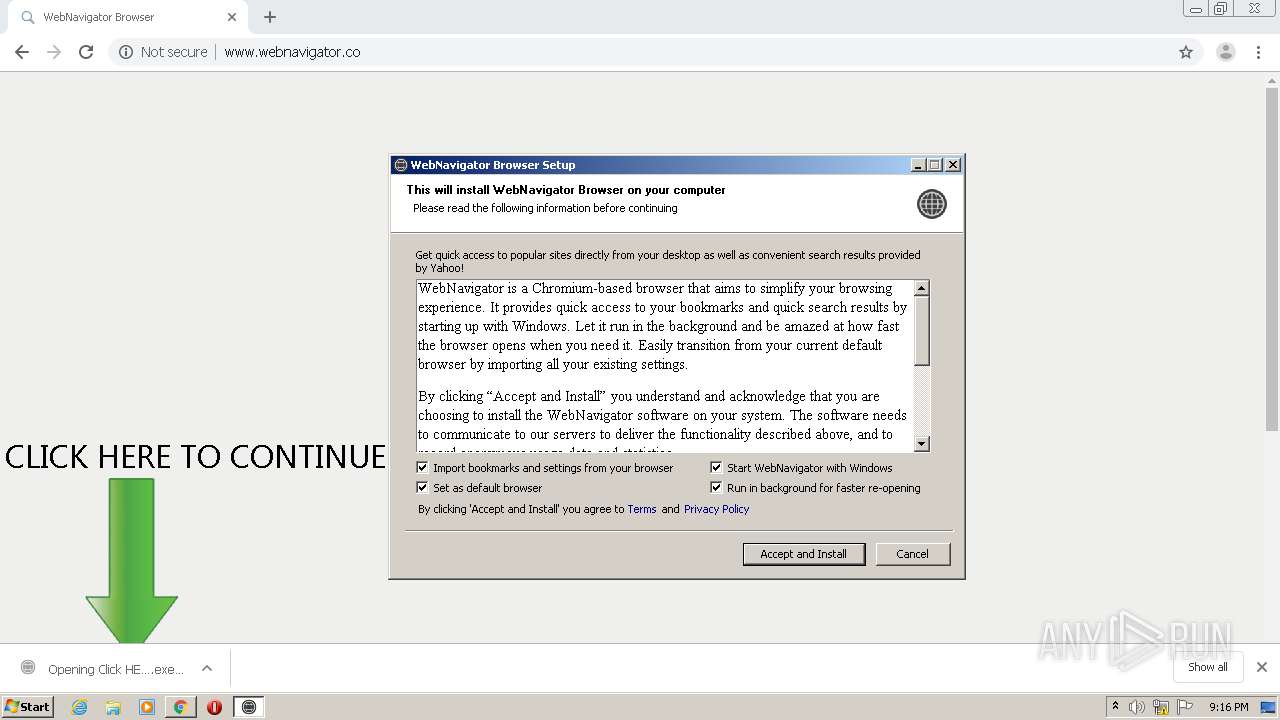Image resolution: width=1280 pixels, height=720 pixels.
Task: Click Accept and Install button
Action: [x=804, y=554]
